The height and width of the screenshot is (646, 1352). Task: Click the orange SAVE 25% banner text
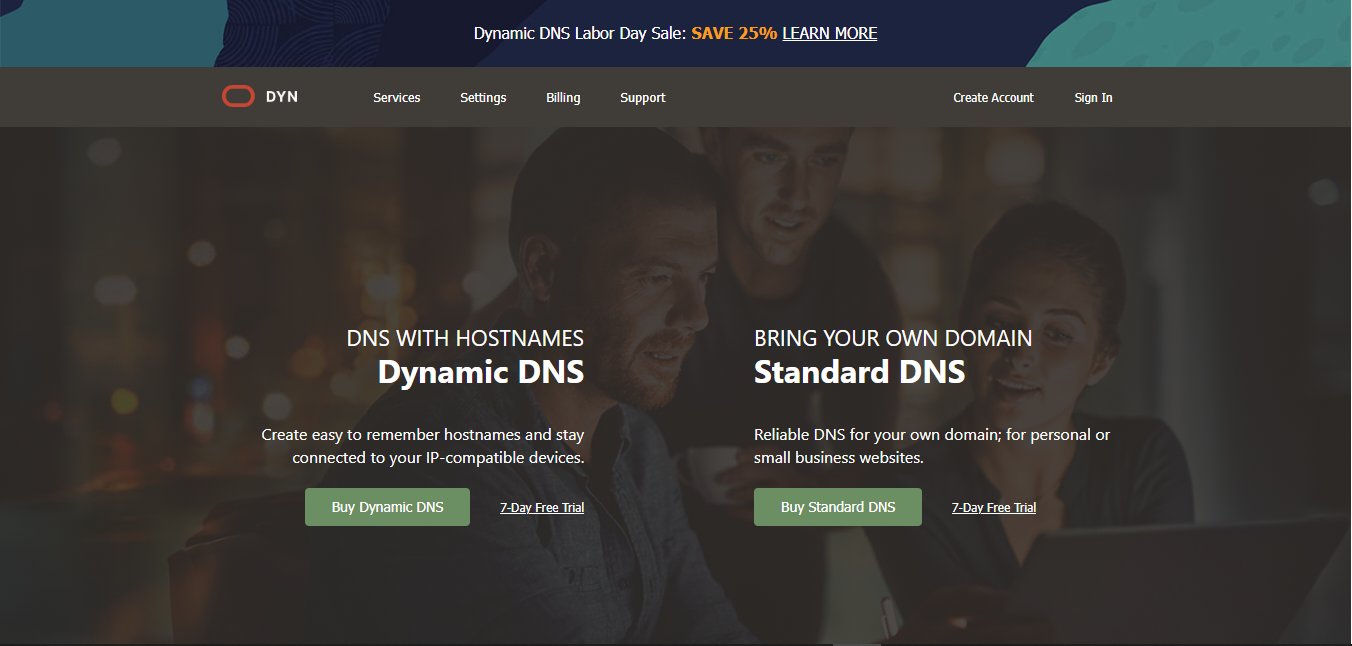[734, 33]
